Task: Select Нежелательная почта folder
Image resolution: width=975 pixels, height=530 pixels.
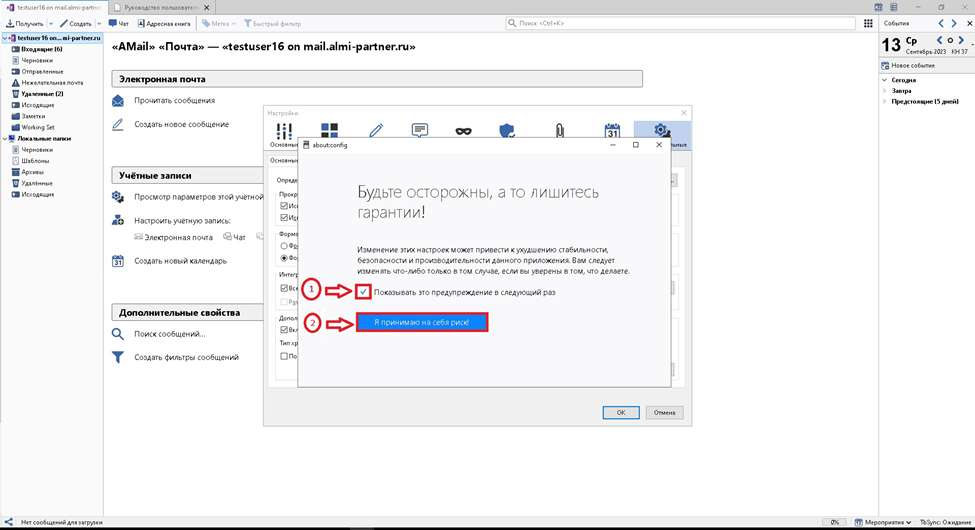Action: (x=52, y=83)
